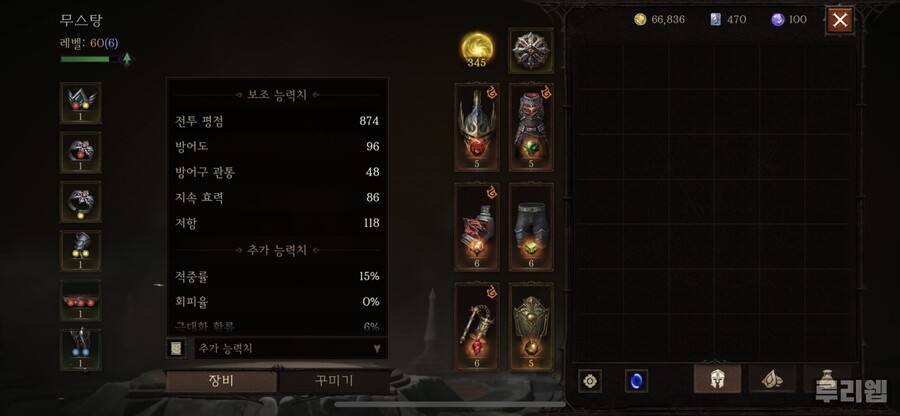The image size is (900, 416).
Task: Select the chest armor equipment slot
Action: pyautogui.click(x=531, y=127)
